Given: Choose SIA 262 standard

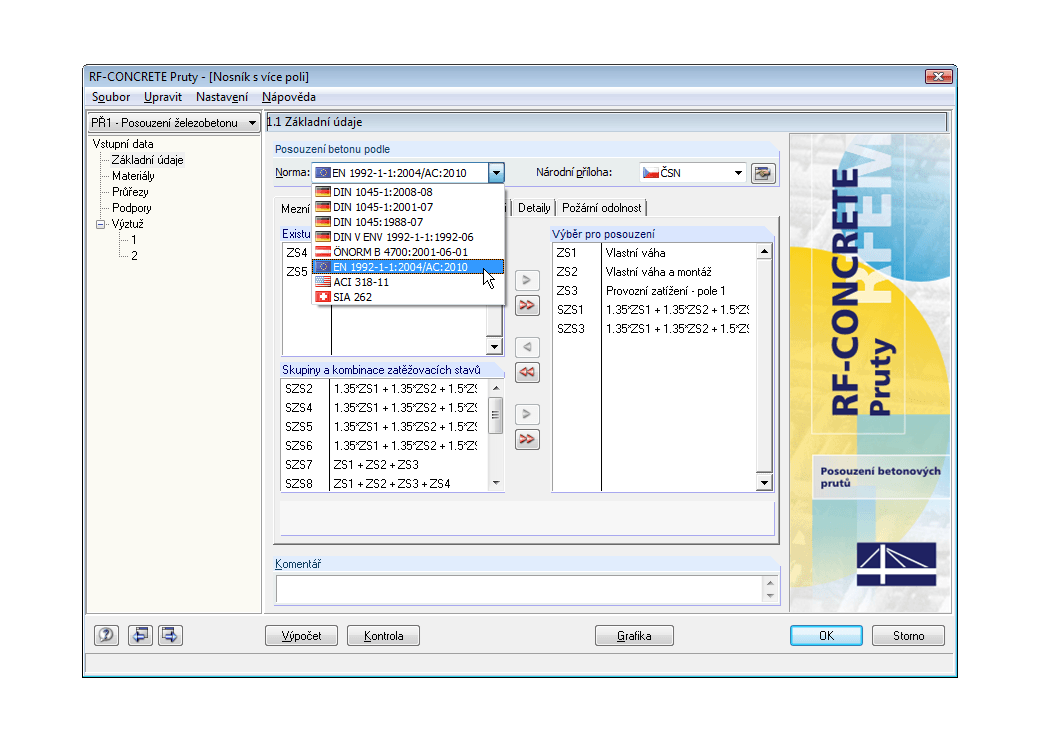Looking at the screenshot, I should (x=408, y=297).
